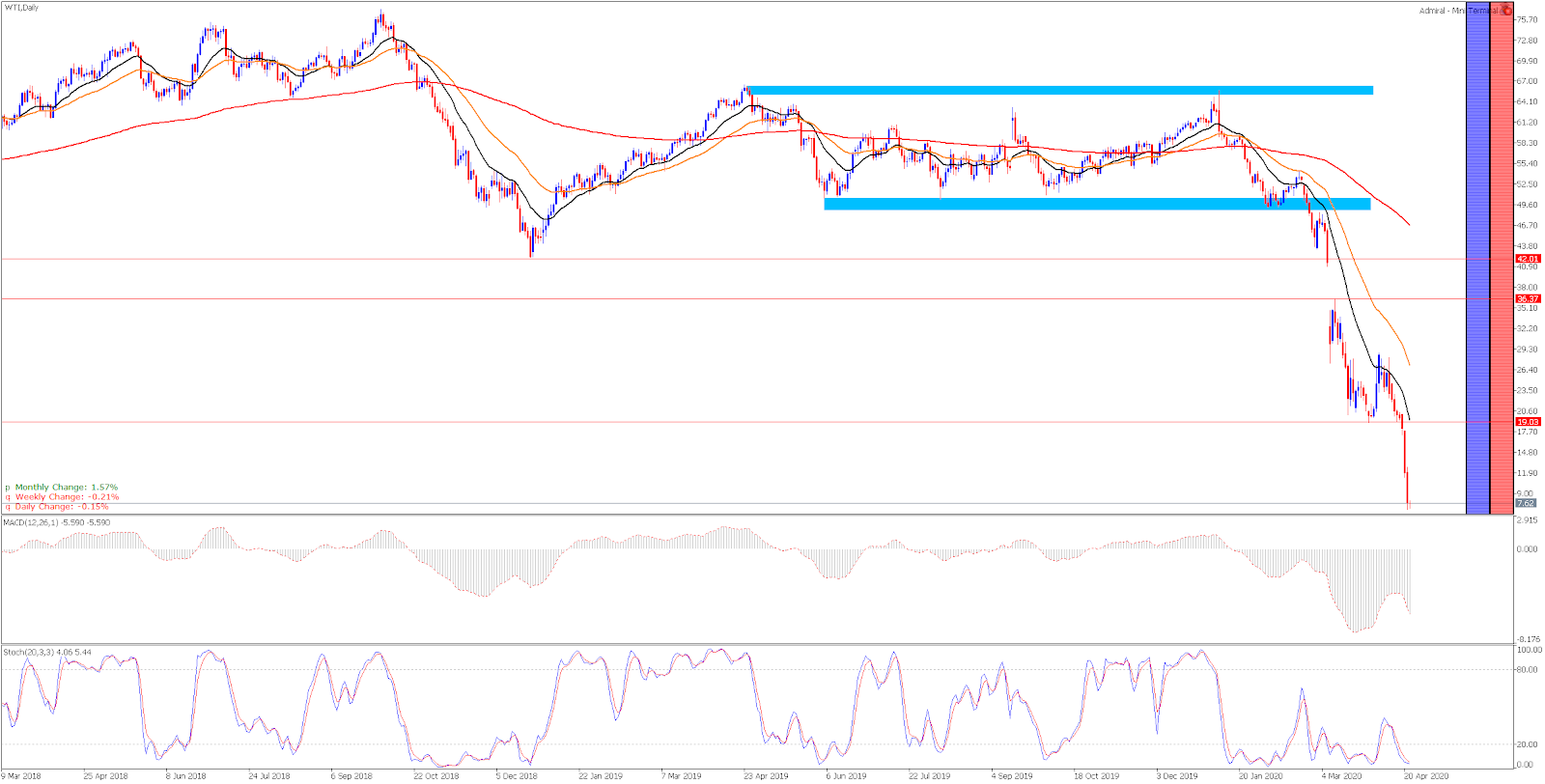Screen dimensions: 1545x784
Task: Click the 42.01 price level tag
Action: tap(1528, 259)
